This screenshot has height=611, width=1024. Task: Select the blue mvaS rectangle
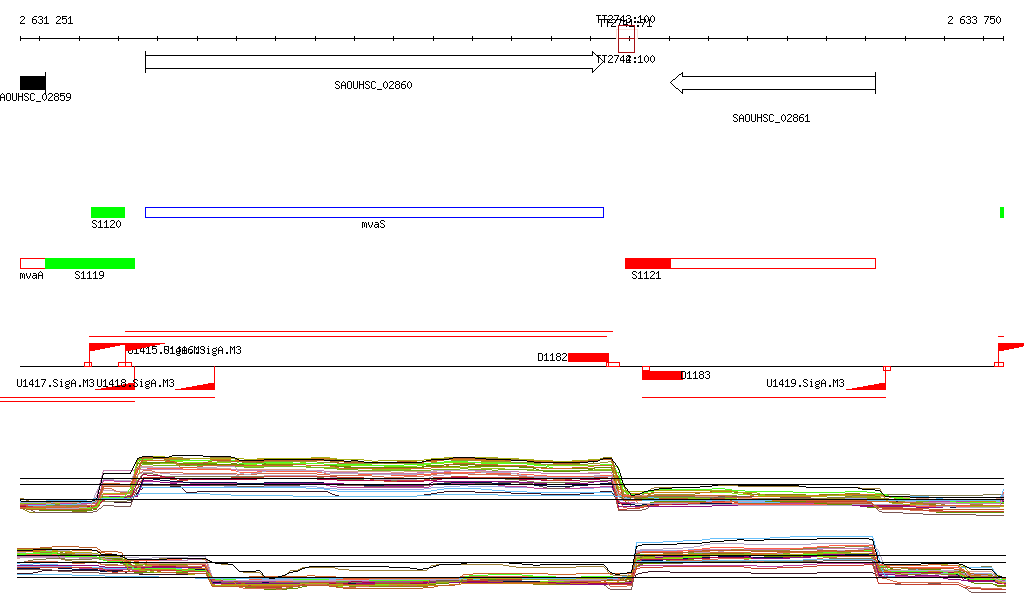374,212
